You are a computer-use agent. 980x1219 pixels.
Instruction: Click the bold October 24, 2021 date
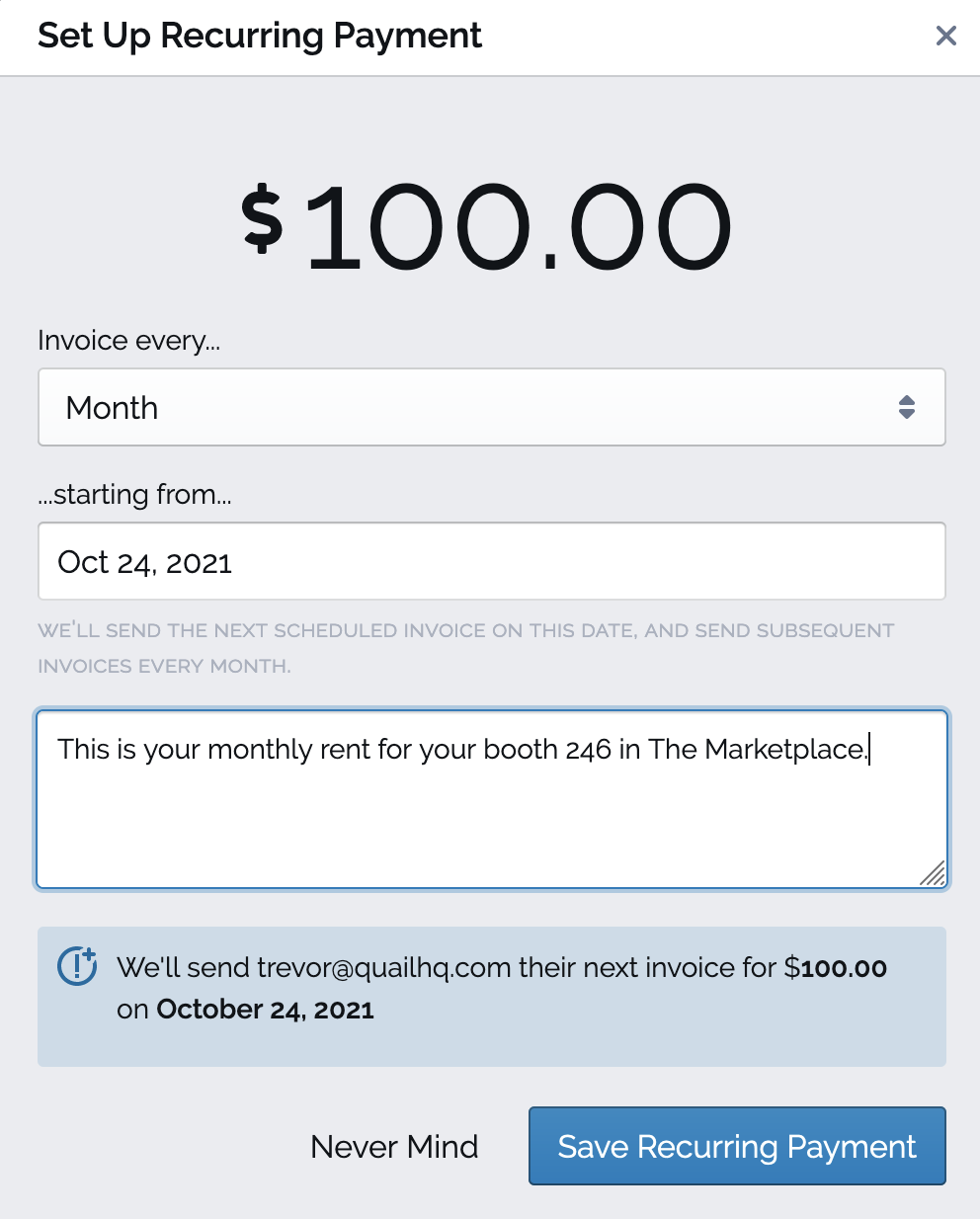click(x=265, y=1010)
